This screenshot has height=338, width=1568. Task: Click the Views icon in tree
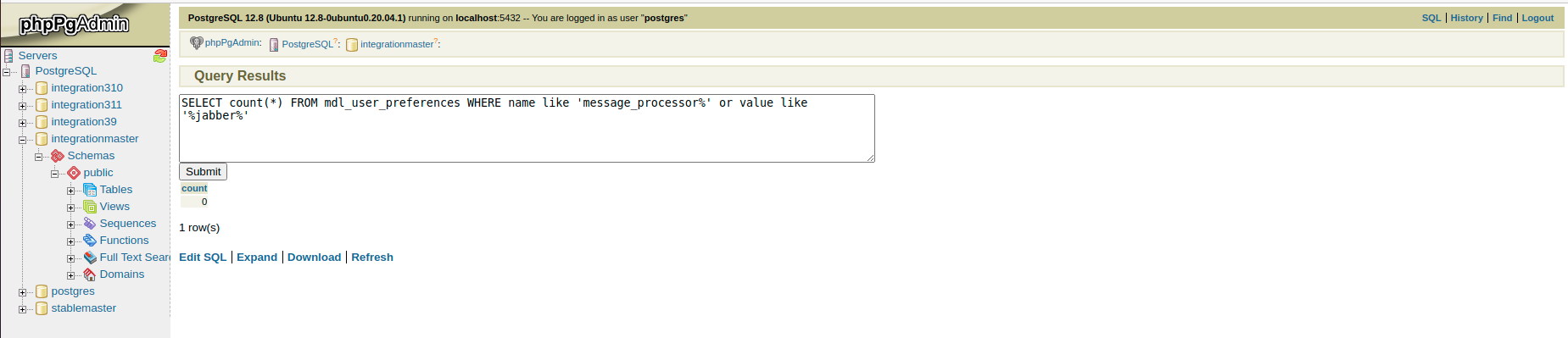90,207
